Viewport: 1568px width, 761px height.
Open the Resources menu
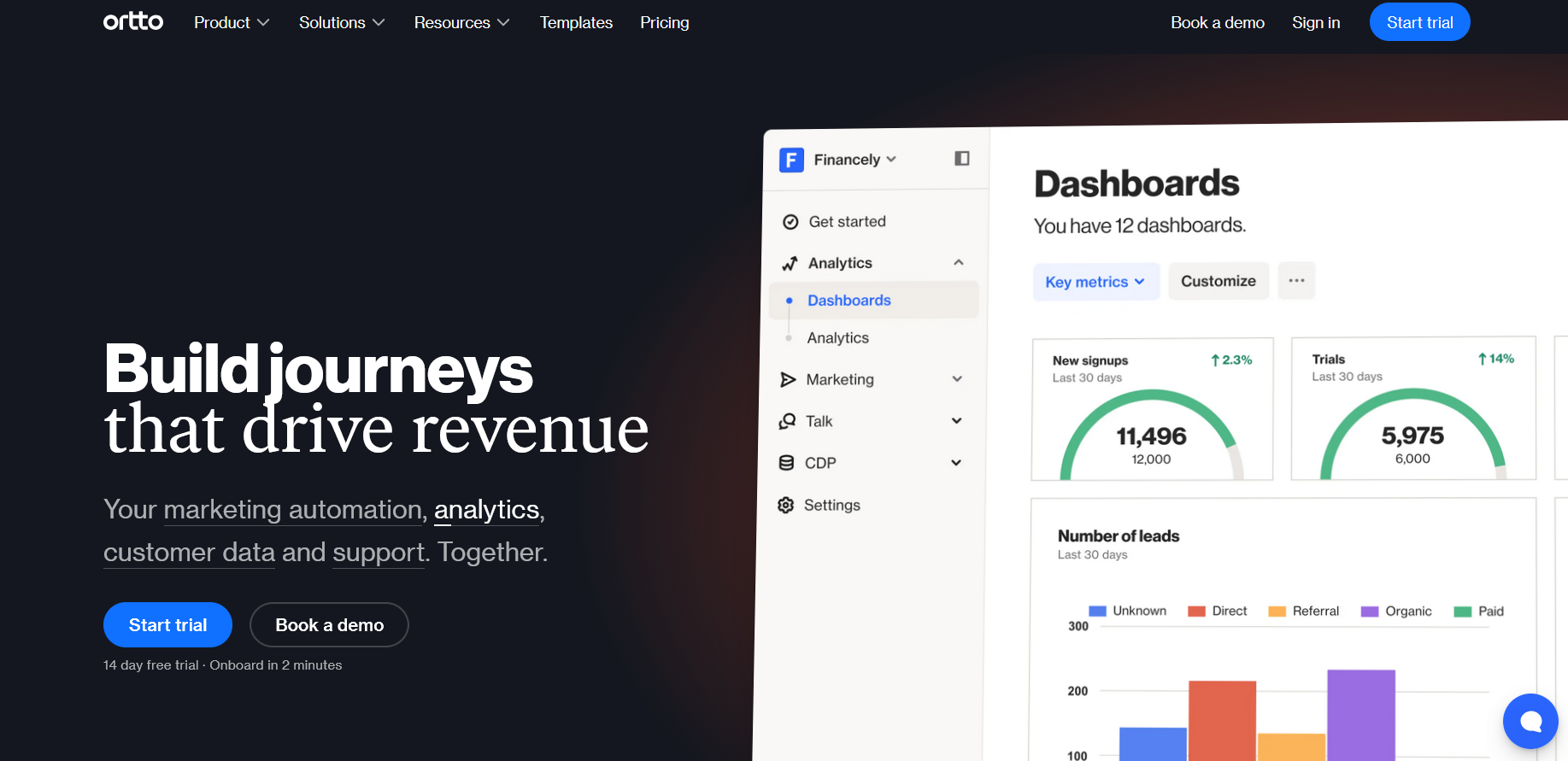coord(461,23)
